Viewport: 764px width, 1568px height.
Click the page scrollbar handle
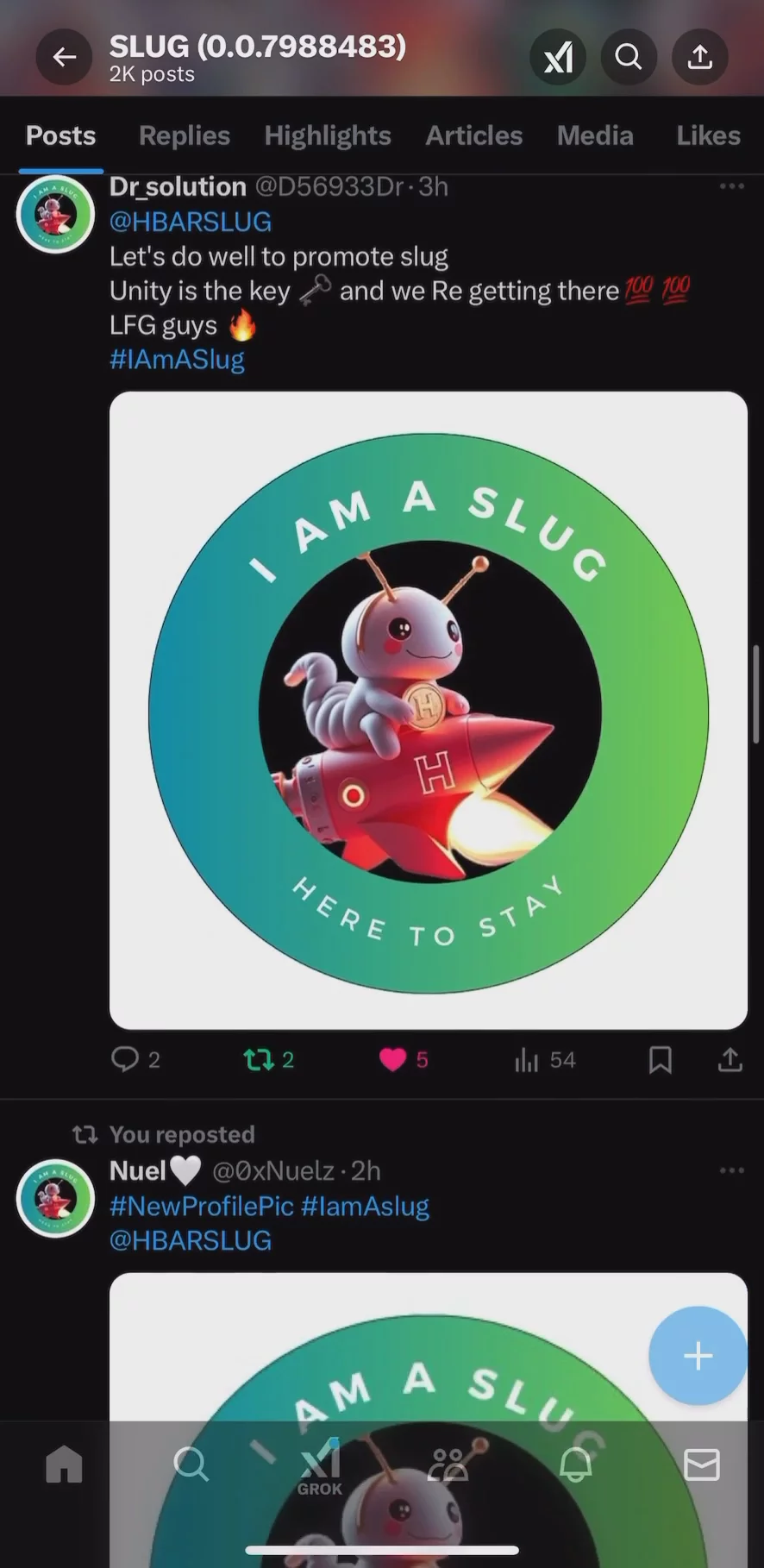click(x=756, y=694)
